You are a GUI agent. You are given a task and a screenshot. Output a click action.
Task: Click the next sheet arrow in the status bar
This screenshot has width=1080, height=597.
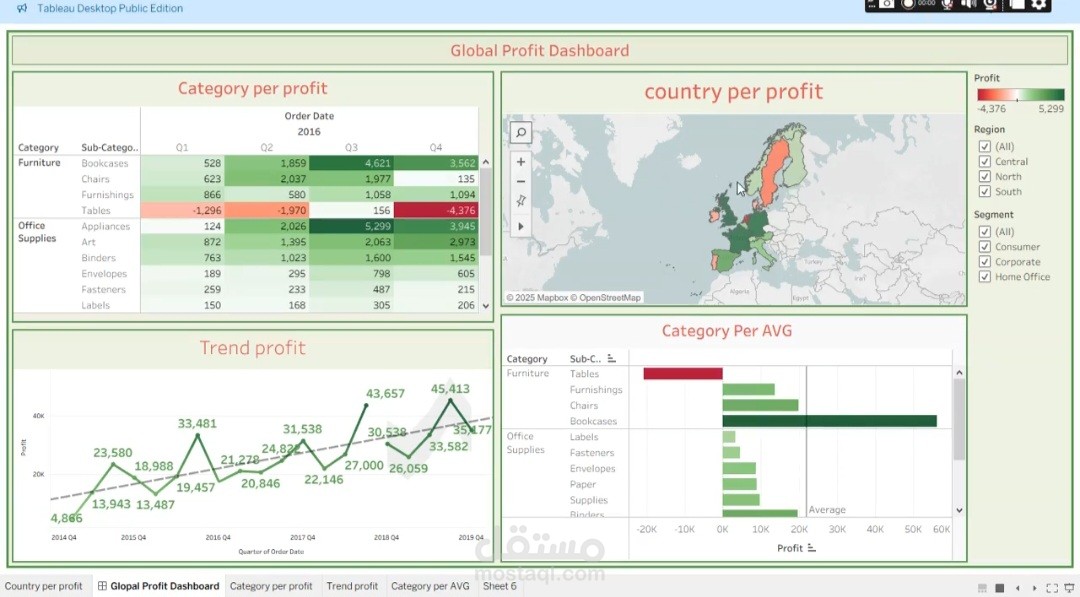pos(1035,587)
